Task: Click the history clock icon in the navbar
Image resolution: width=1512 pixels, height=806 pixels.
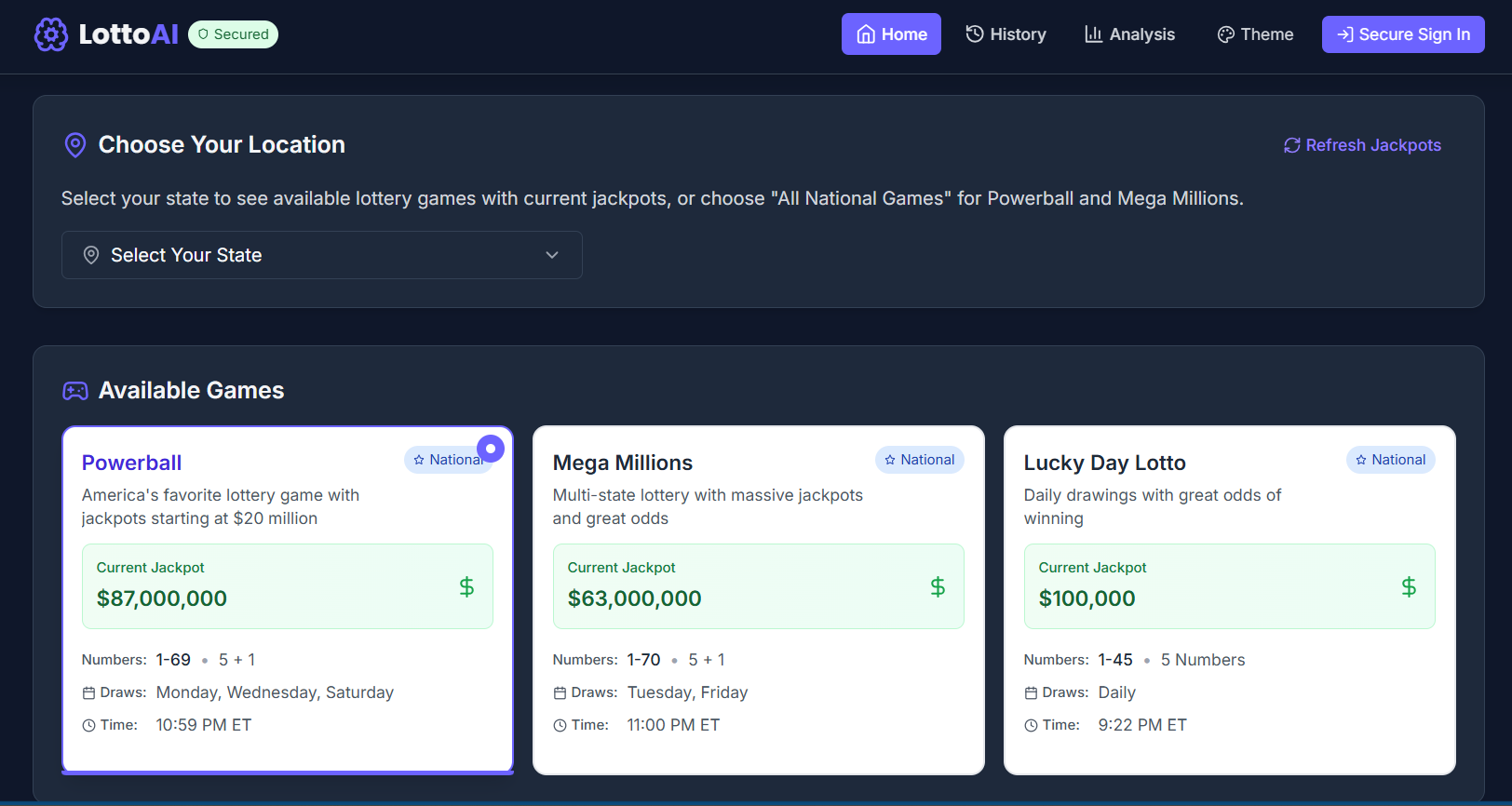Action: pos(975,34)
